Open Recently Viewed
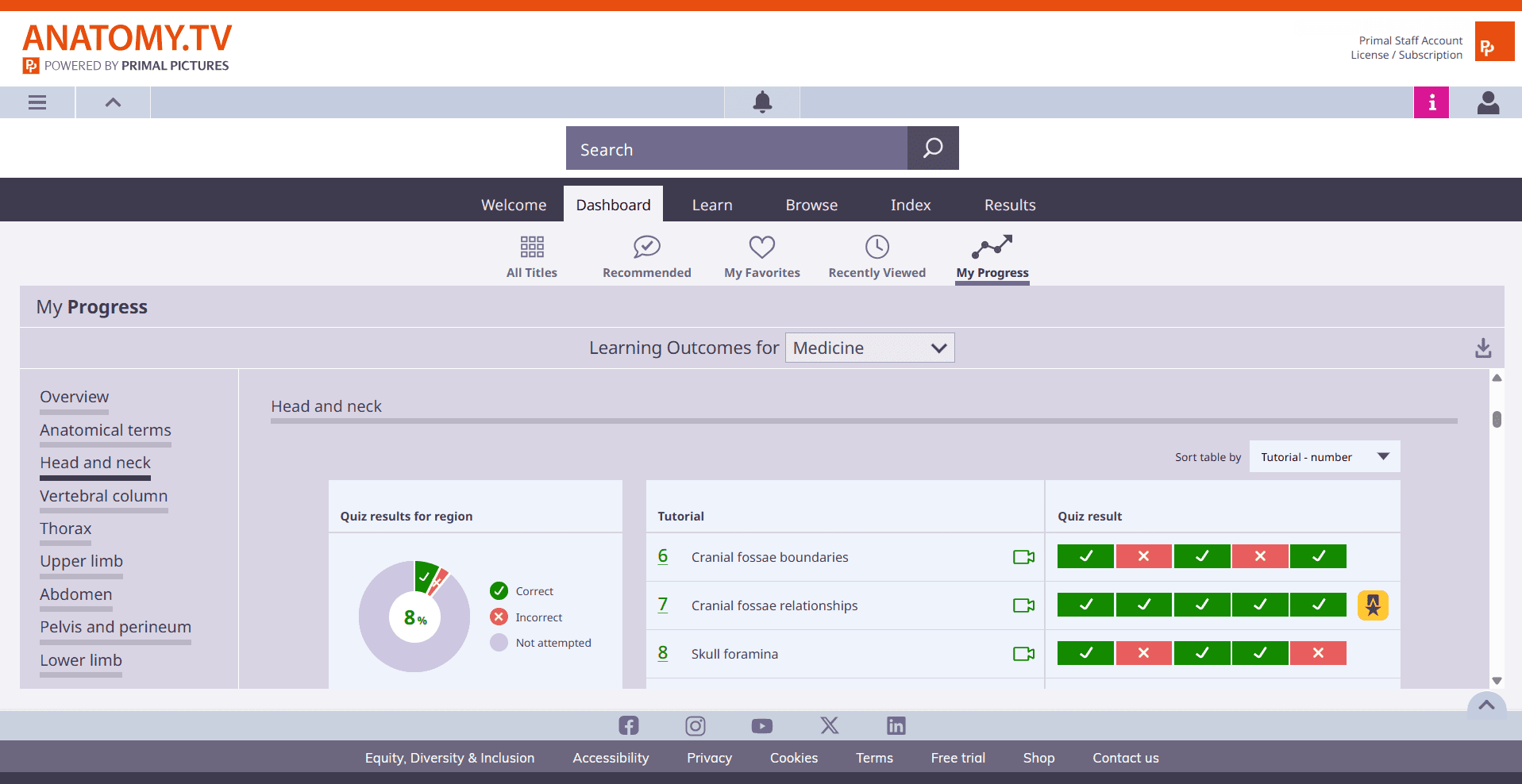Viewport: 1522px width, 784px height. point(877,256)
